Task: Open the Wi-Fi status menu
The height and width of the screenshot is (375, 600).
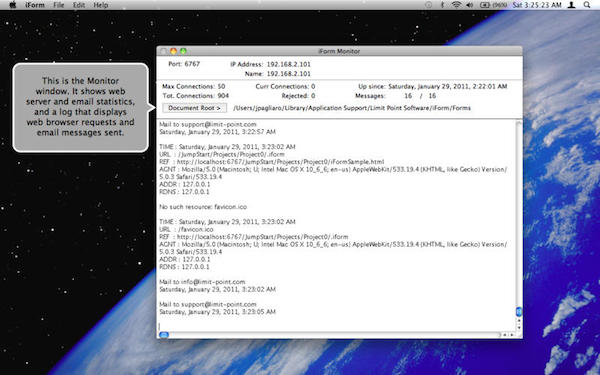Action: click(x=456, y=5)
